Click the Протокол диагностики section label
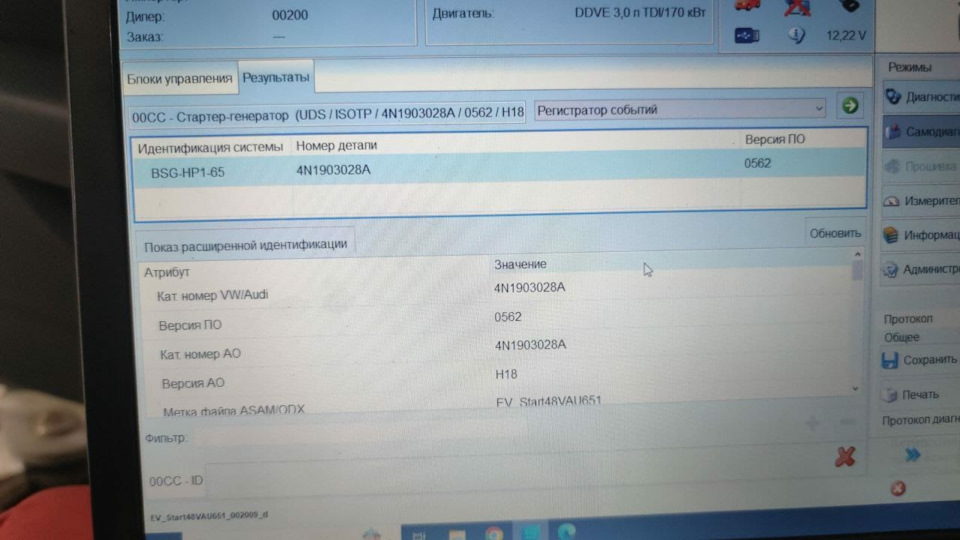Screen dimensions: 960x540 coord(921,420)
